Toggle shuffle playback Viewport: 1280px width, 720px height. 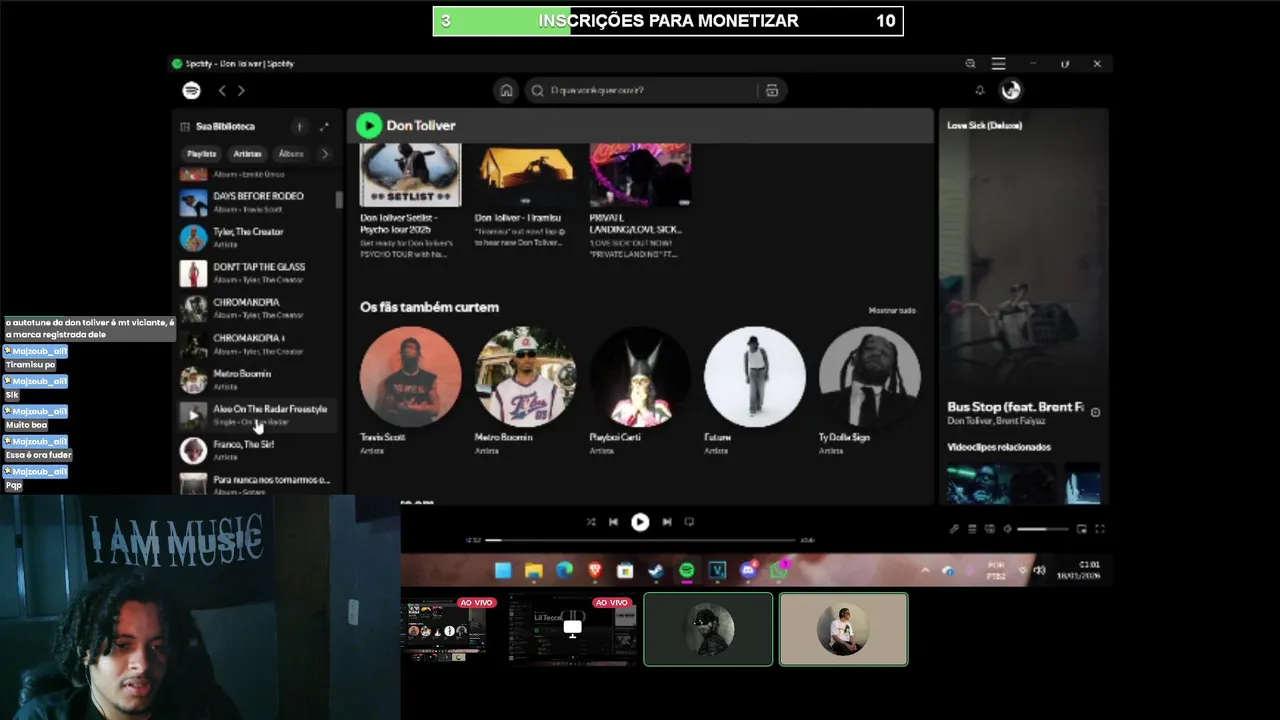(591, 521)
